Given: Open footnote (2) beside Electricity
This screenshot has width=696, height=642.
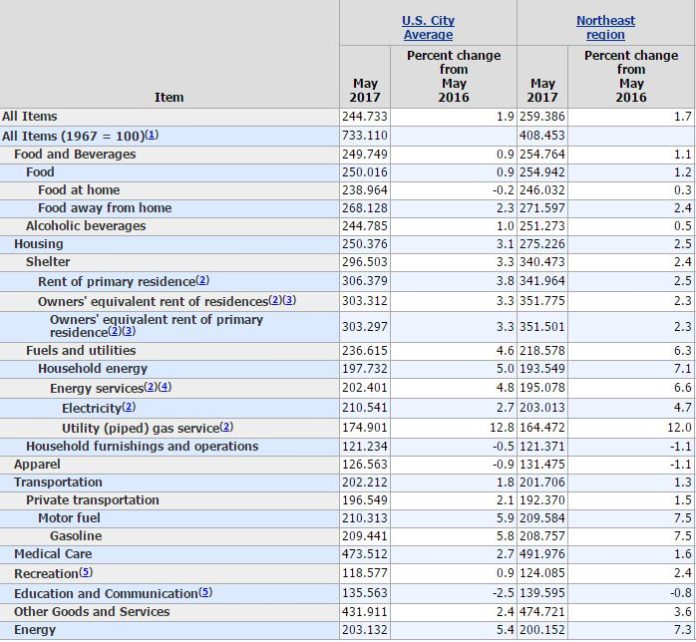Looking at the screenshot, I should [129, 407].
